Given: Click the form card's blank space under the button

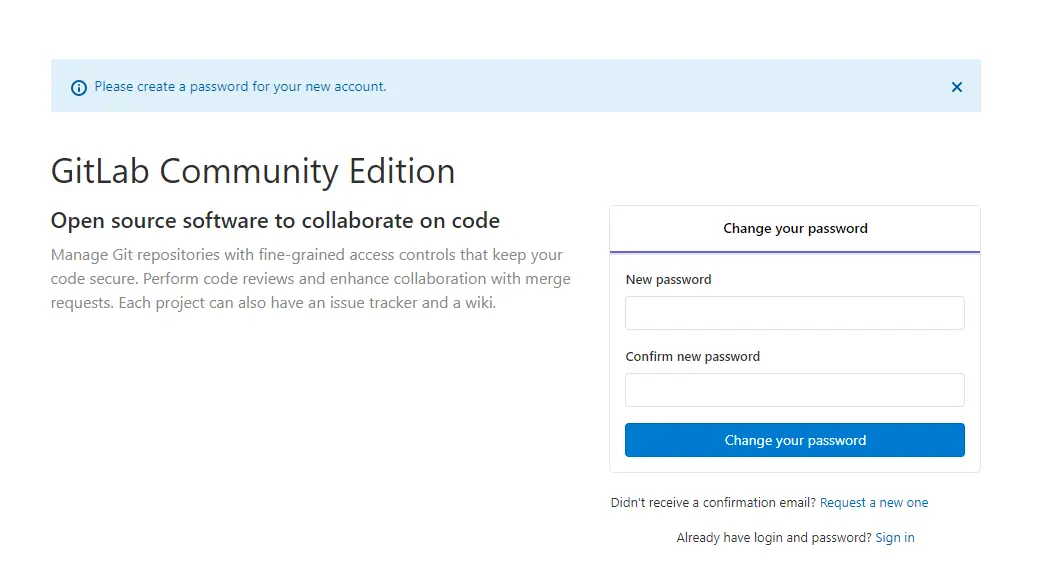Looking at the screenshot, I should tap(795, 465).
